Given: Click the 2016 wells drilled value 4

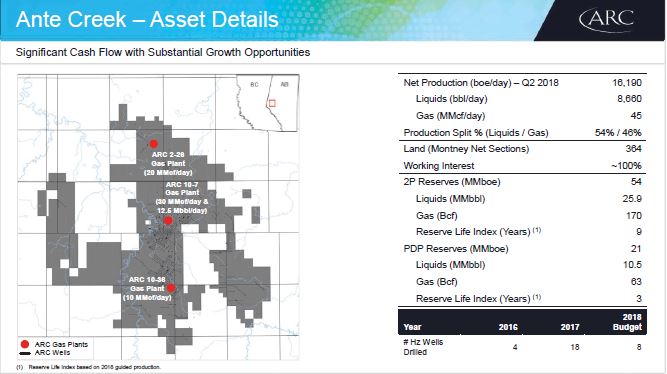Looking at the screenshot, I should pos(515,347).
